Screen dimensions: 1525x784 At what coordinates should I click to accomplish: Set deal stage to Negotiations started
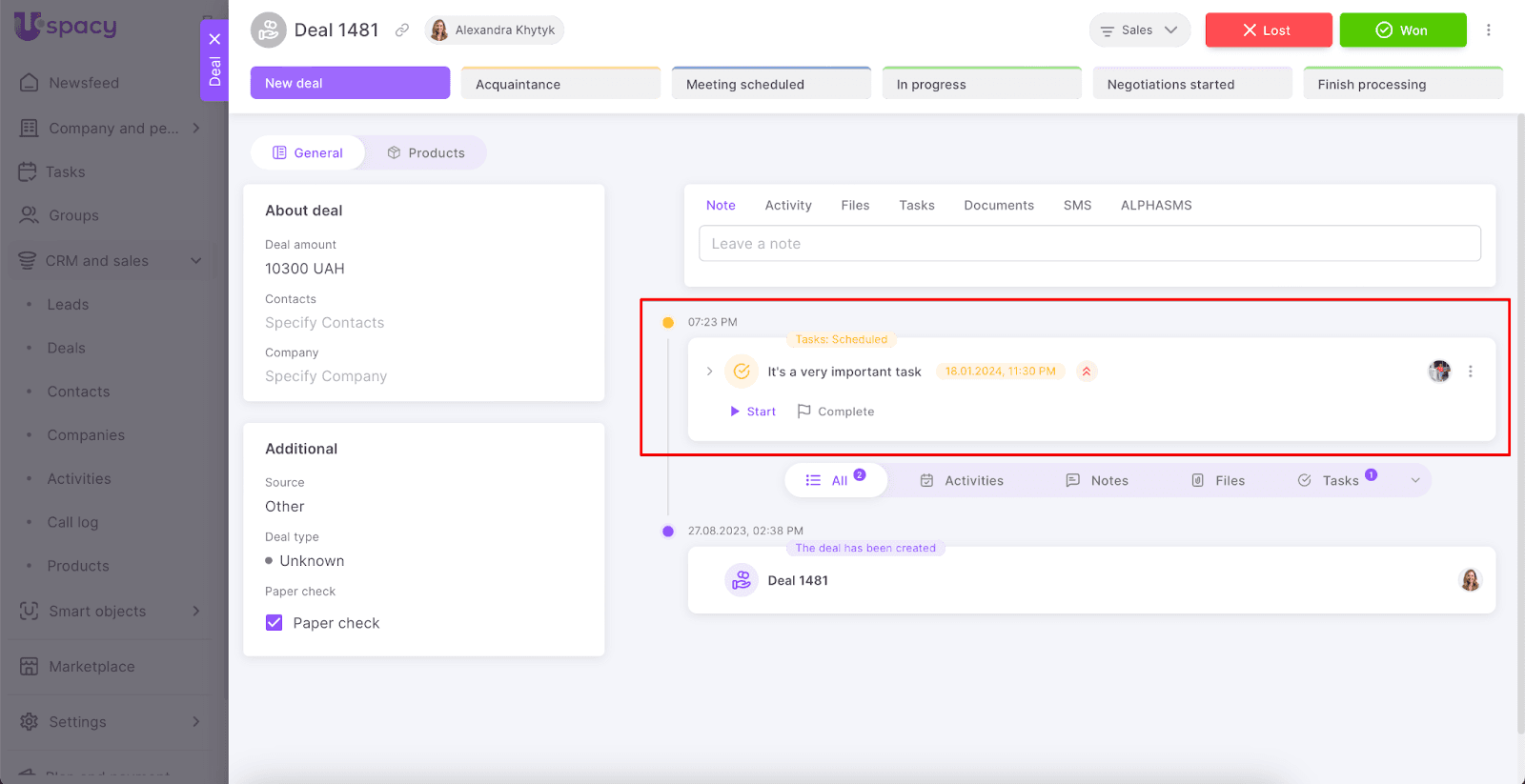coord(1191,84)
